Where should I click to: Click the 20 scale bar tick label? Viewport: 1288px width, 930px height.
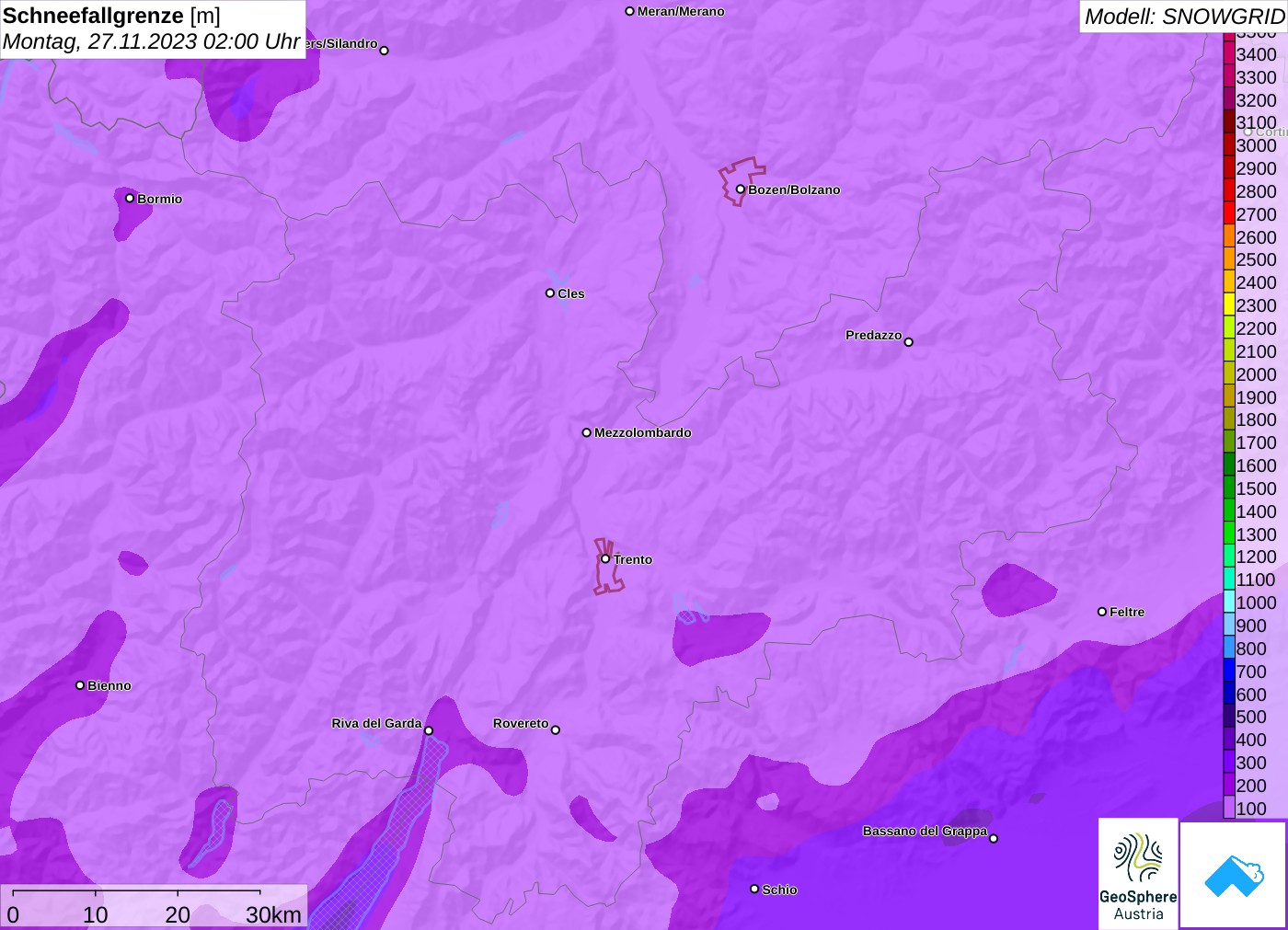pos(178,914)
